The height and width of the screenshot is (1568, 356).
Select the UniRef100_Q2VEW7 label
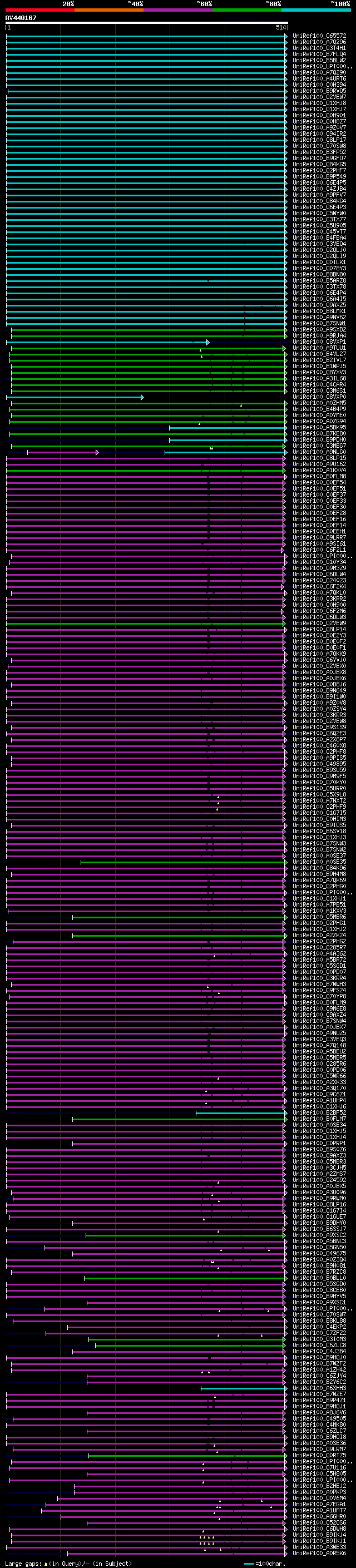(x=319, y=97)
